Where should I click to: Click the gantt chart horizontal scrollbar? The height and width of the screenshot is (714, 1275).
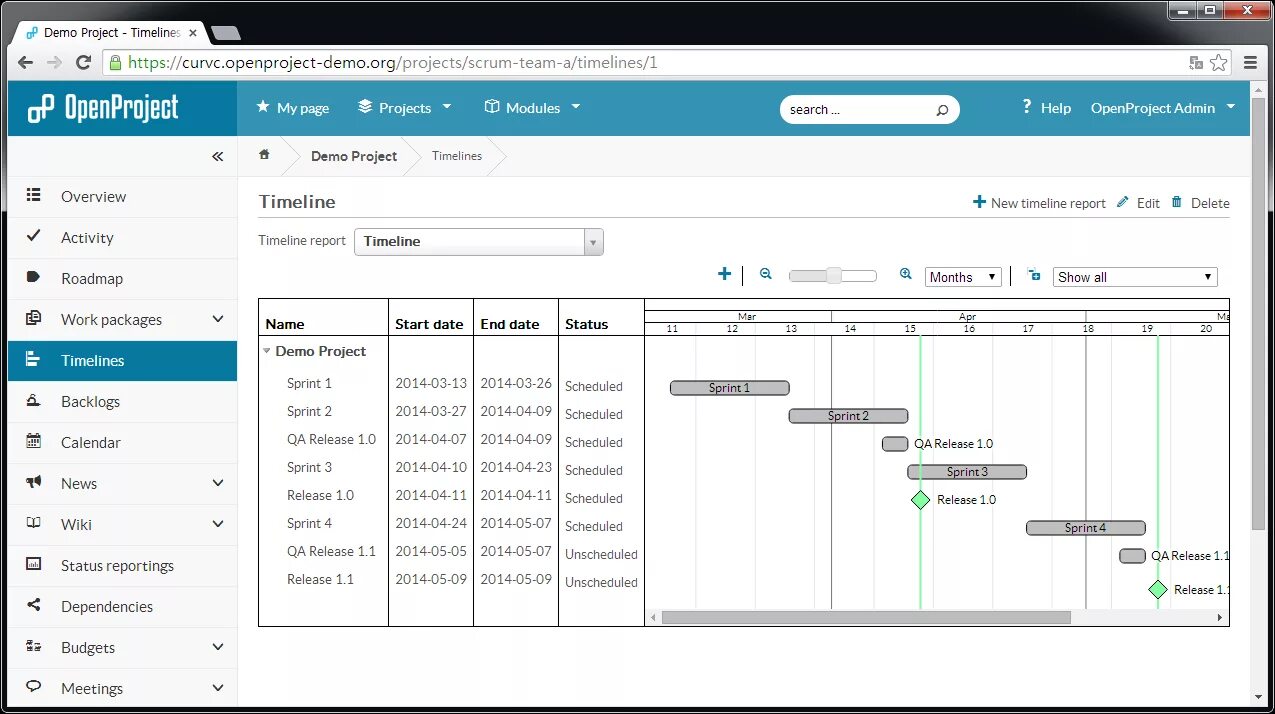tap(866, 618)
